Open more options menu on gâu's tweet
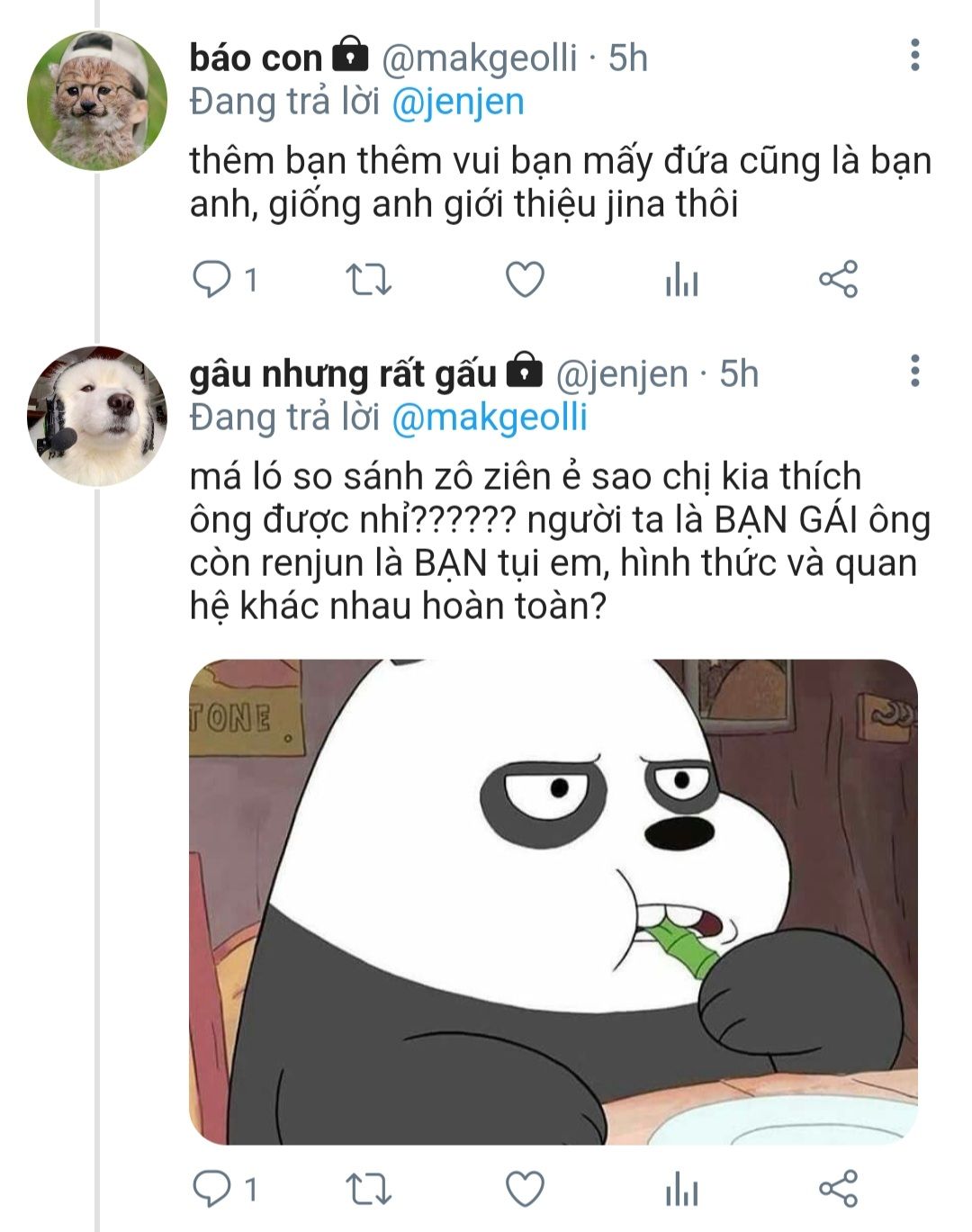The height and width of the screenshot is (1232, 972). [x=914, y=371]
